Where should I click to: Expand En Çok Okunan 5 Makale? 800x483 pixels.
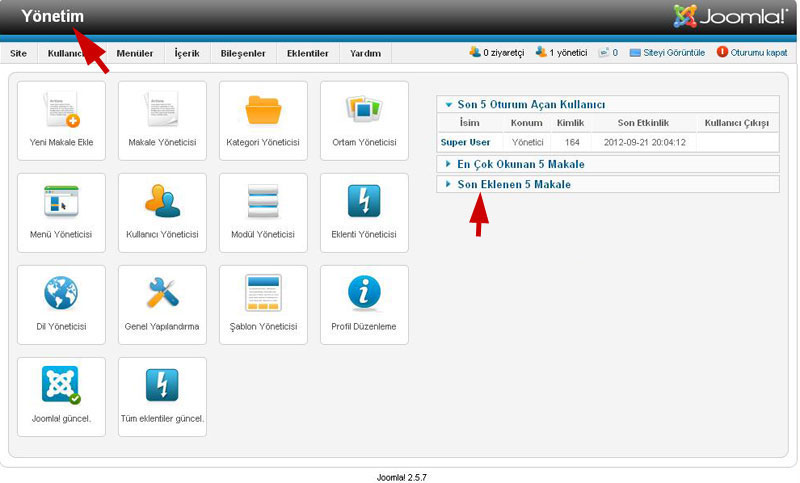click(520, 164)
